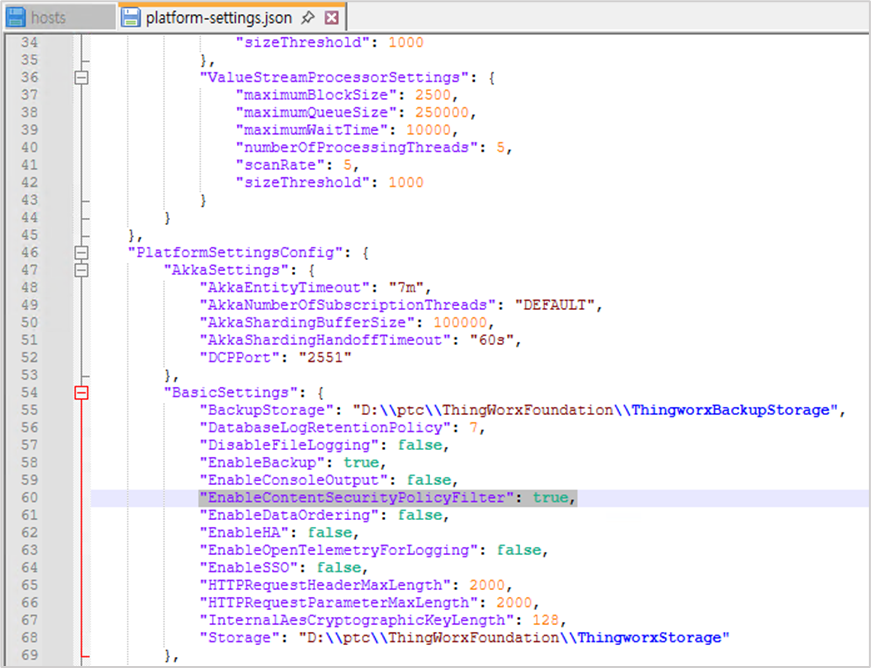Click the value 250000 for maximumQueueSize
Image resolution: width=871 pixels, height=668 pixels.
point(442,112)
